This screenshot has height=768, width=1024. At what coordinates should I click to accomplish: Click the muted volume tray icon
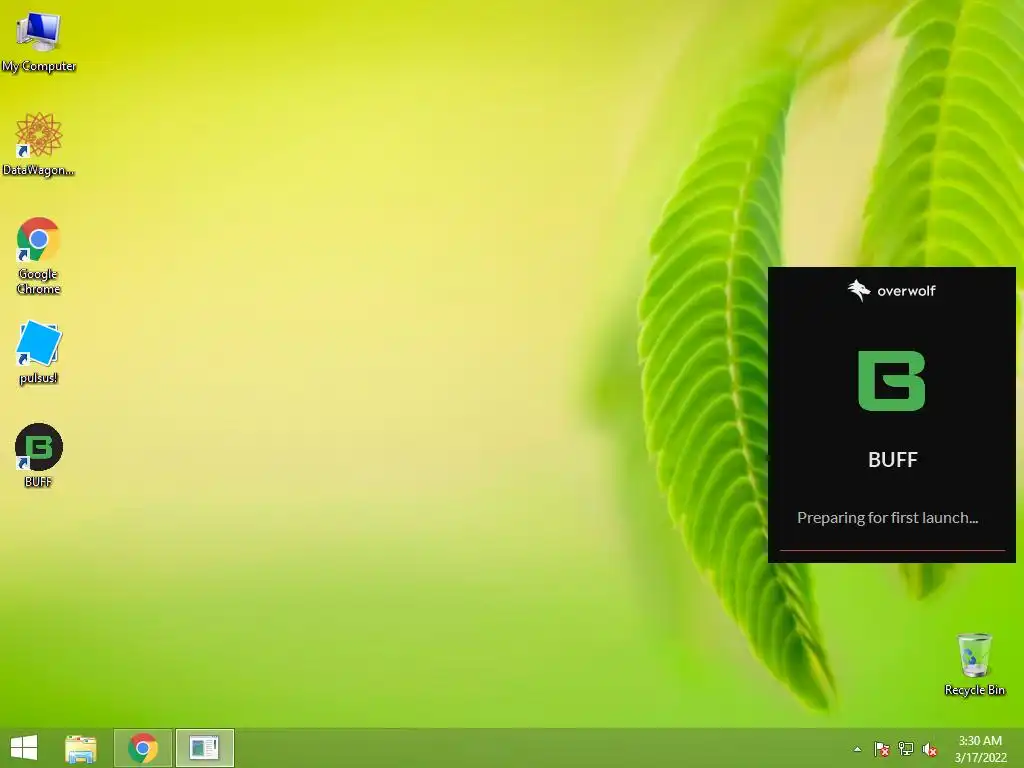(930, 749)
